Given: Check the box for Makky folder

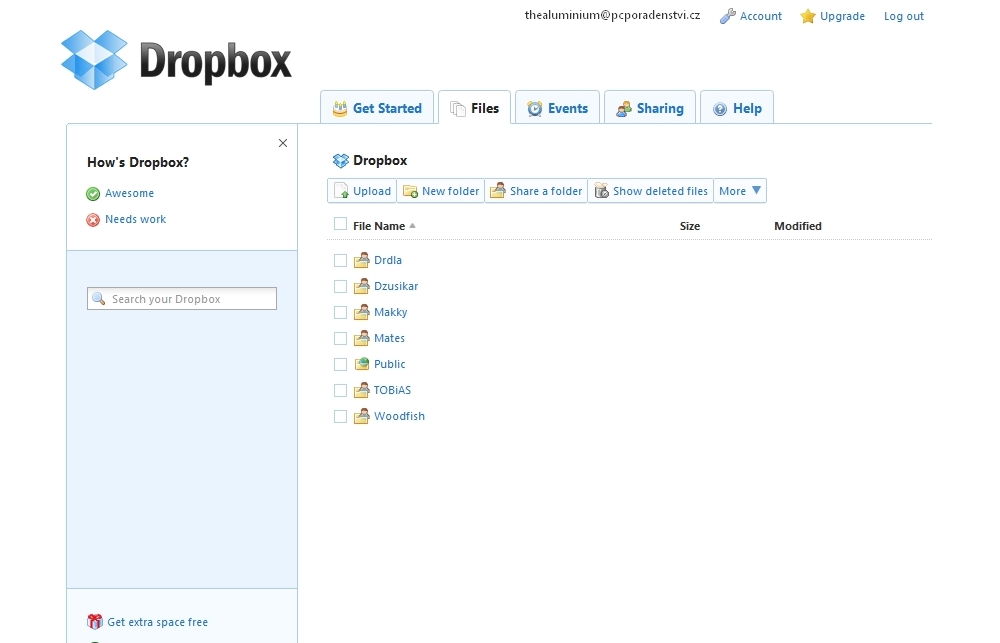Looking at the screenshot, I should 341,313.
